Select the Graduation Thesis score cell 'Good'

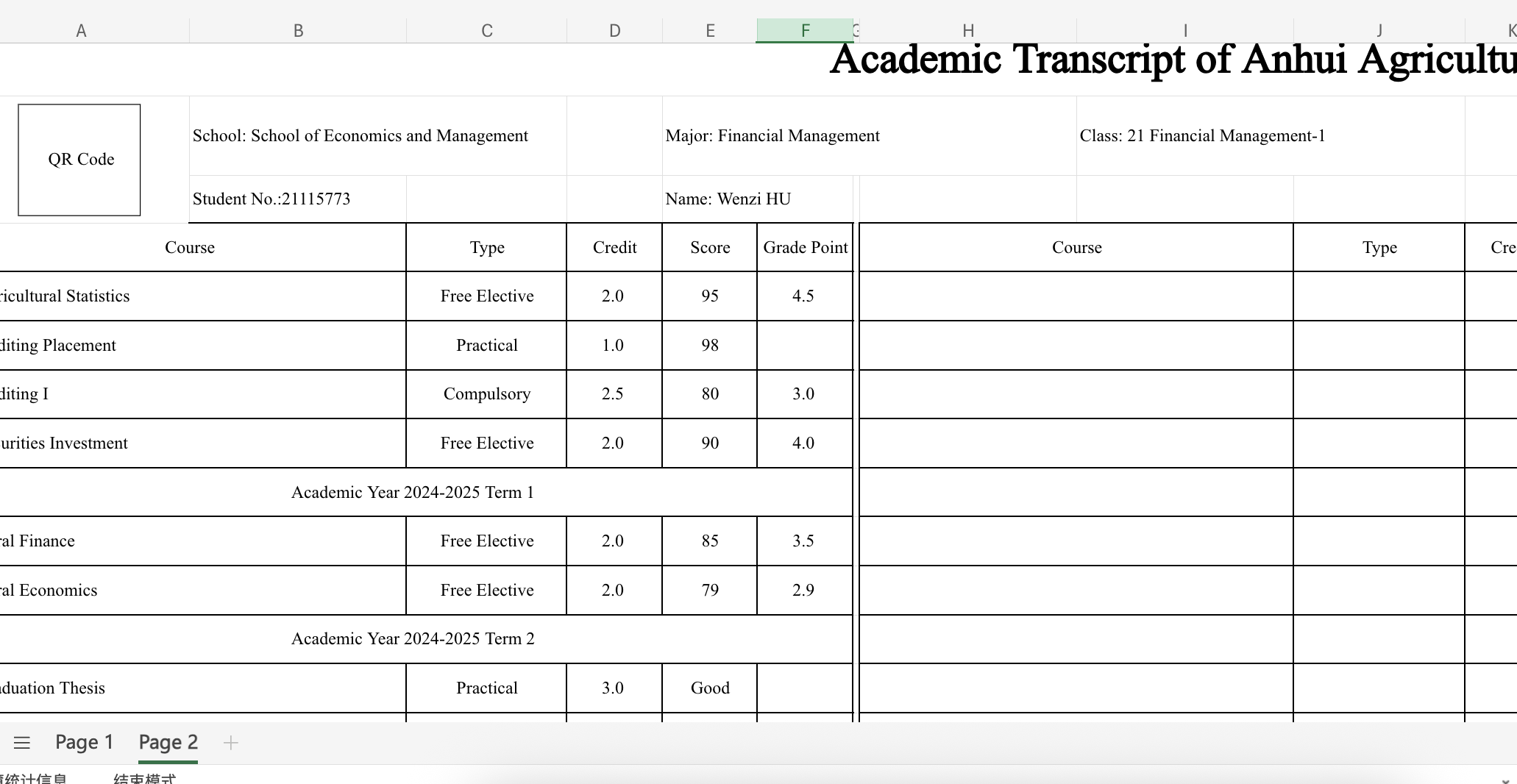coord(709,688)
